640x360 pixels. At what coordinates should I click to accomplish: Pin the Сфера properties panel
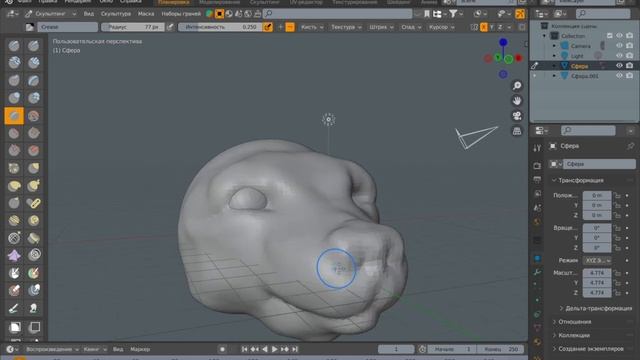(630, 146)
